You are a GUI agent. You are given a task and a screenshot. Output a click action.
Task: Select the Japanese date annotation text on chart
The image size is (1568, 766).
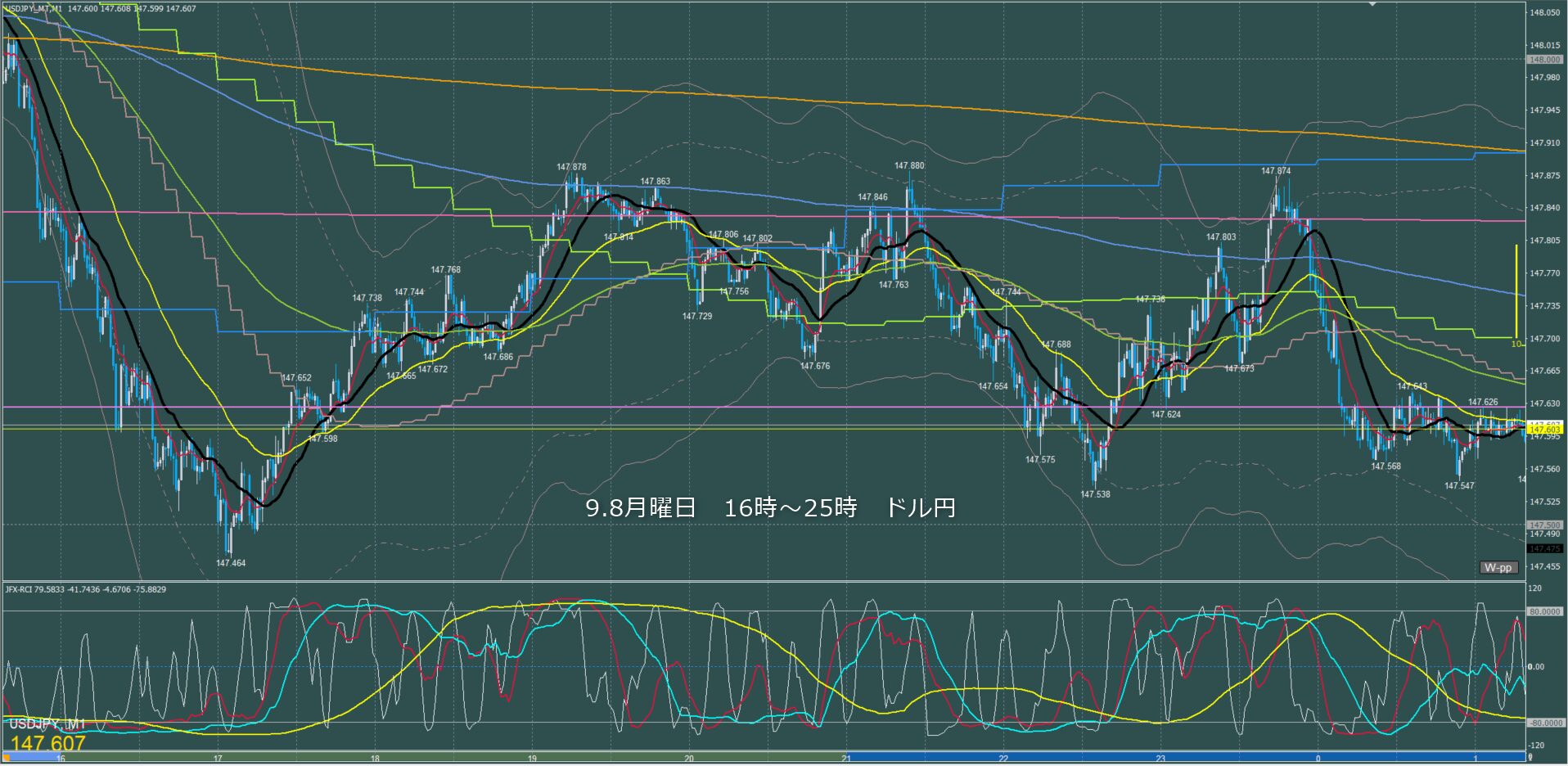(770, 508)
